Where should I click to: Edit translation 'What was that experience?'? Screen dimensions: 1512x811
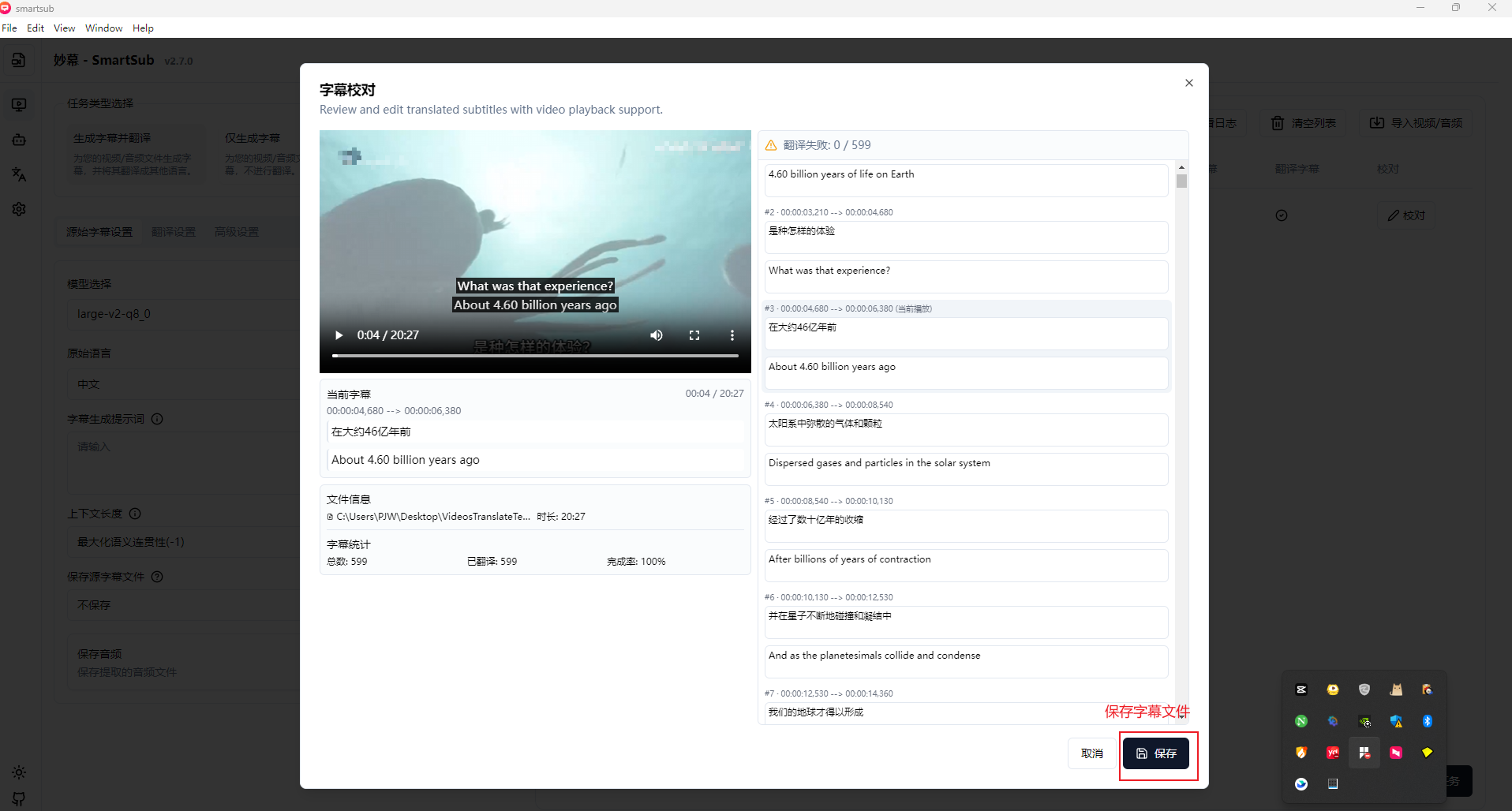[x=966, y=276]
